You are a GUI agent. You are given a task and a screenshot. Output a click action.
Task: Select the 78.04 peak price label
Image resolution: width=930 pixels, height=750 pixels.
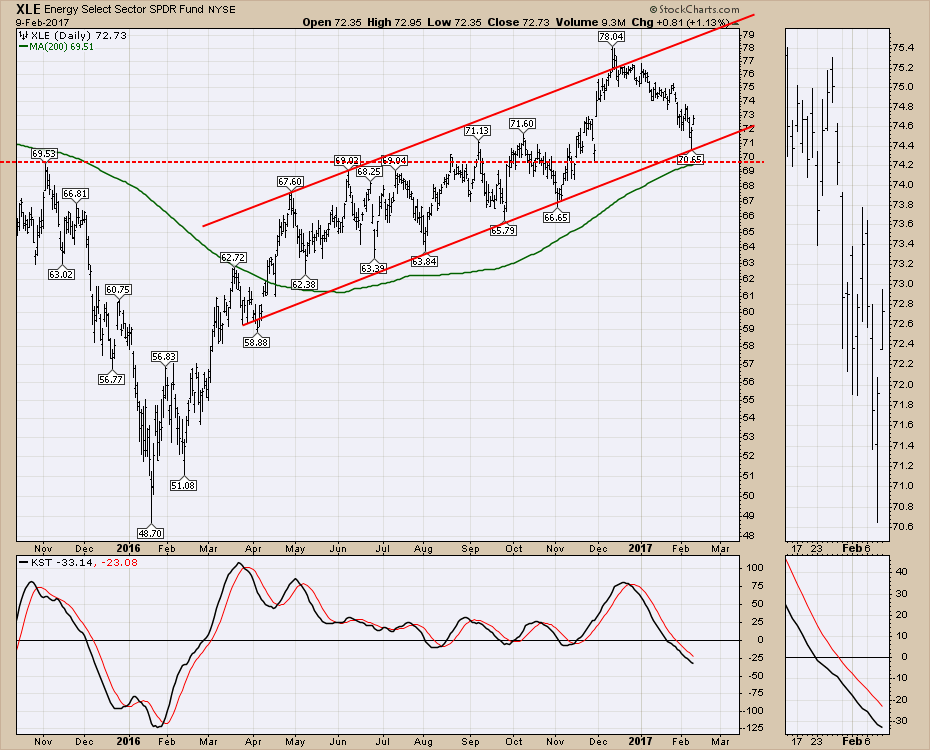[611, 36]
